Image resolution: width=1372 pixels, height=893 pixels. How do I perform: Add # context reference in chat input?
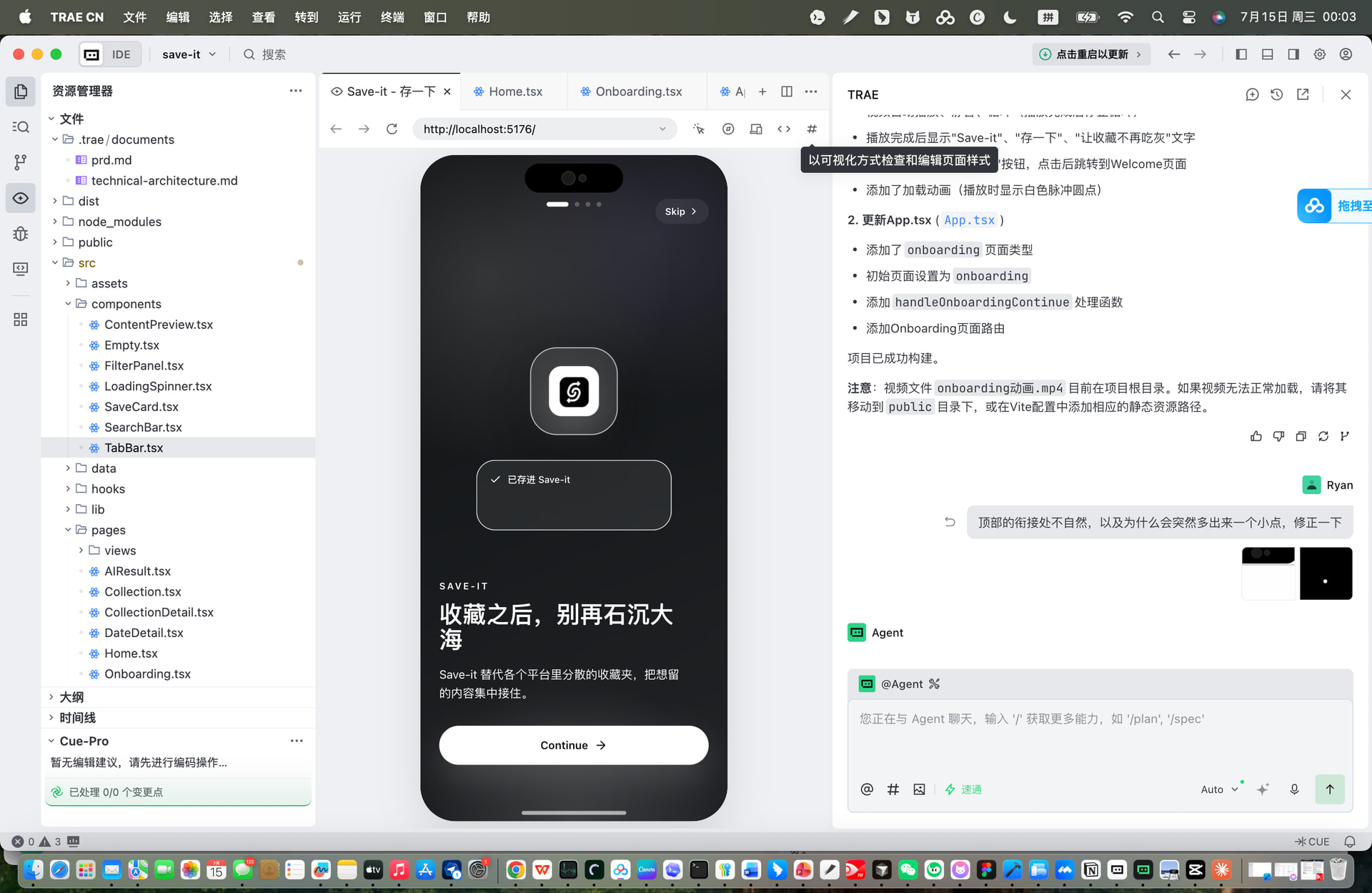pyautogui.click(x=893, y=789)
